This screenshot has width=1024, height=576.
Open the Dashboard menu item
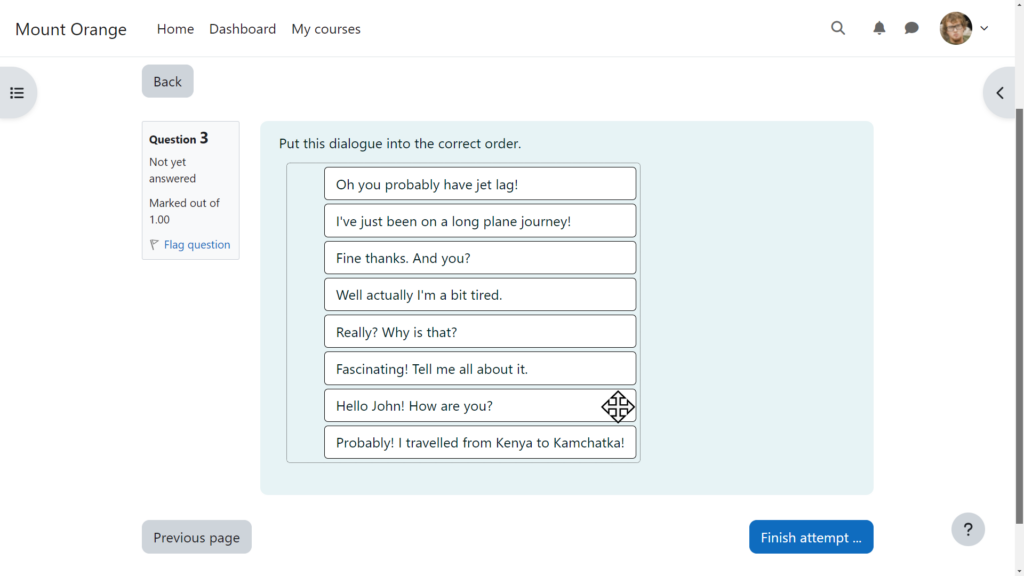[x=242, y=29]
